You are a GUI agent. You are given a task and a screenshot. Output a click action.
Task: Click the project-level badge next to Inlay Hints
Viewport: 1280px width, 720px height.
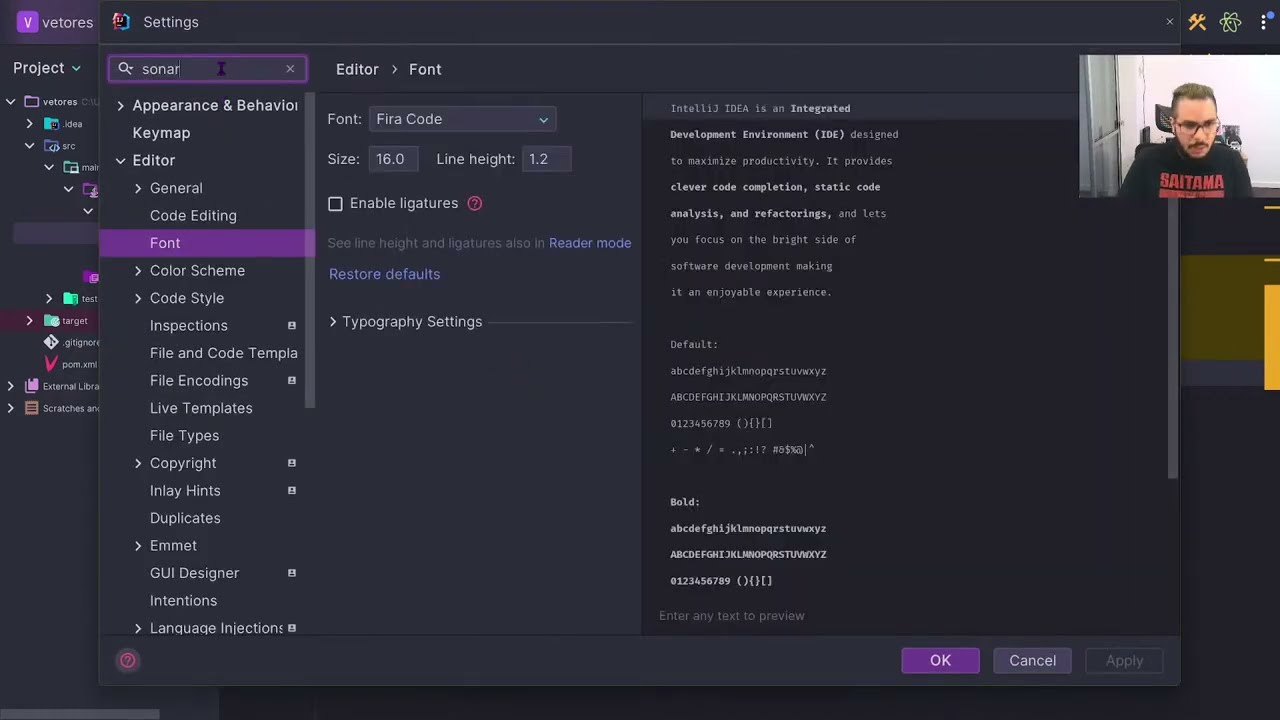tap(292, 491)
